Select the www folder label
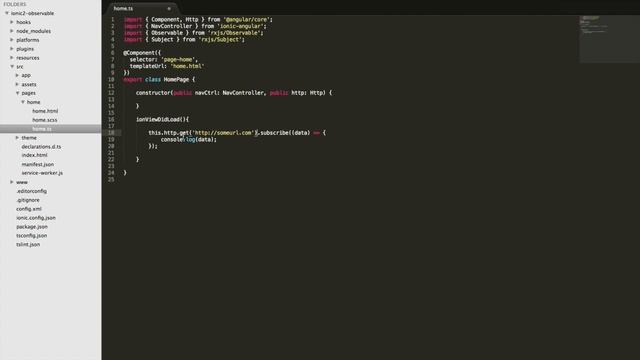Viewport: 640px width, 360px height. [x=22, y=182]
